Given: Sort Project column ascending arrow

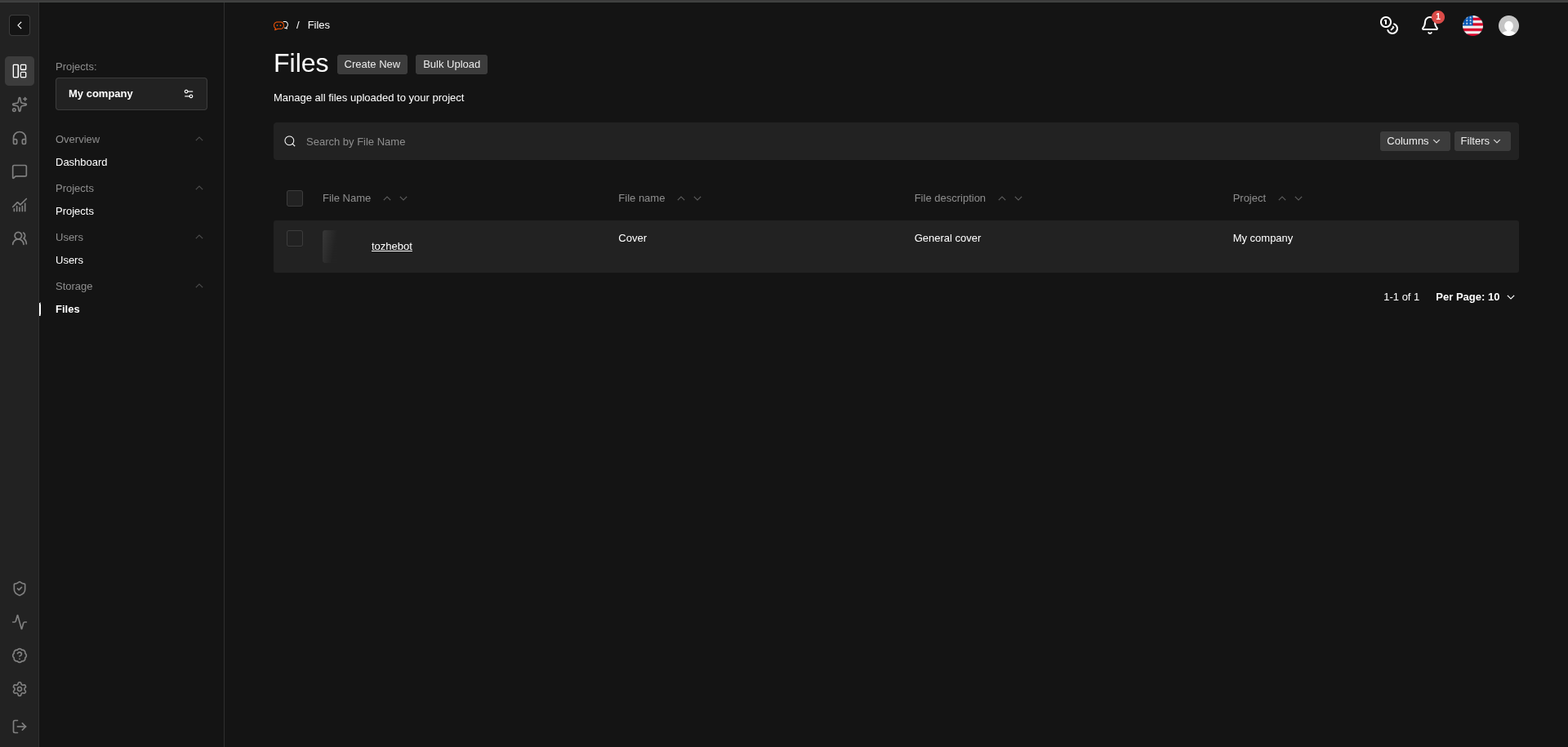Looking at the screenshot, I should point(1282,198).
